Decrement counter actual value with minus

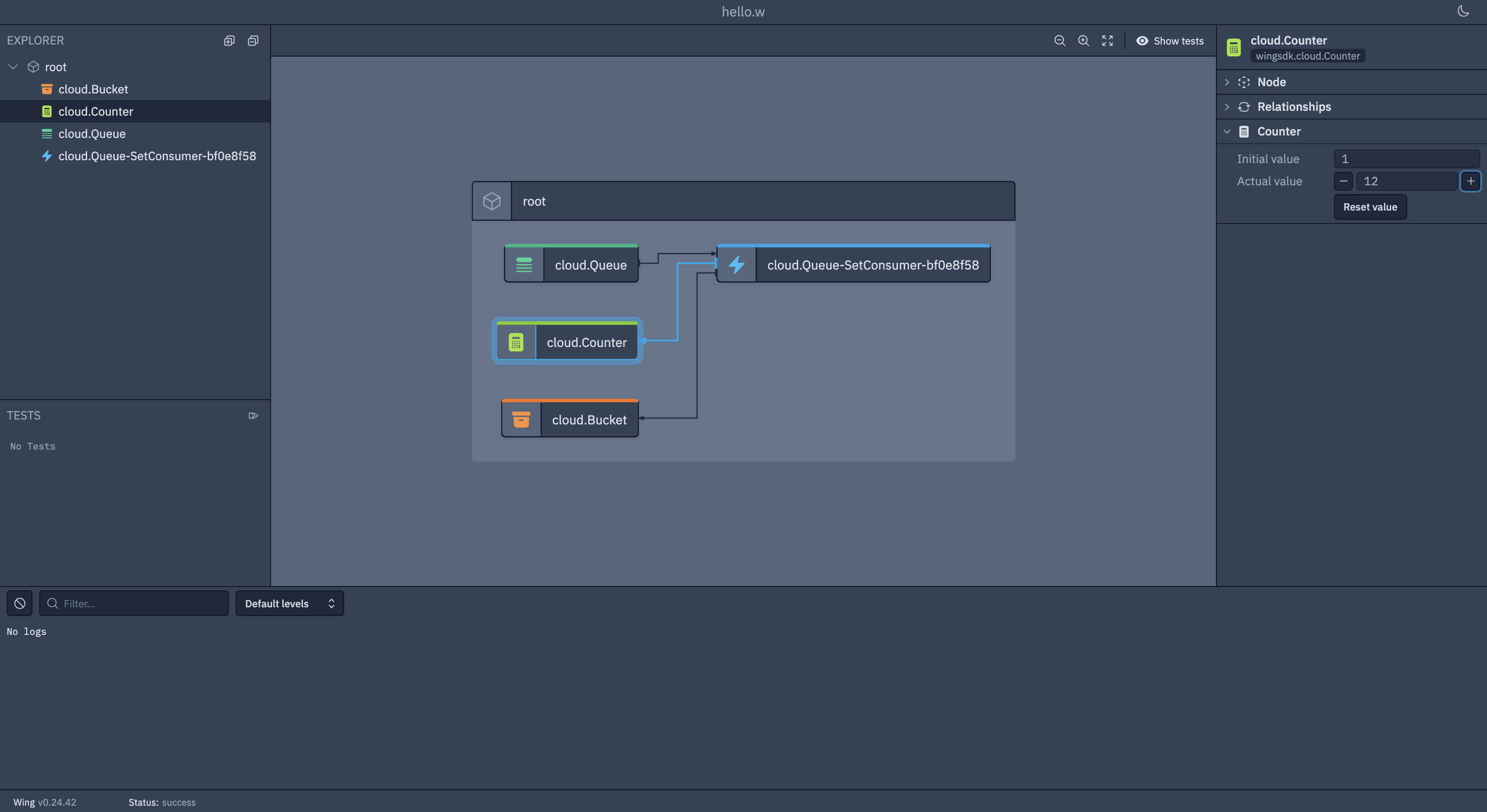[x=1343, y=181]
